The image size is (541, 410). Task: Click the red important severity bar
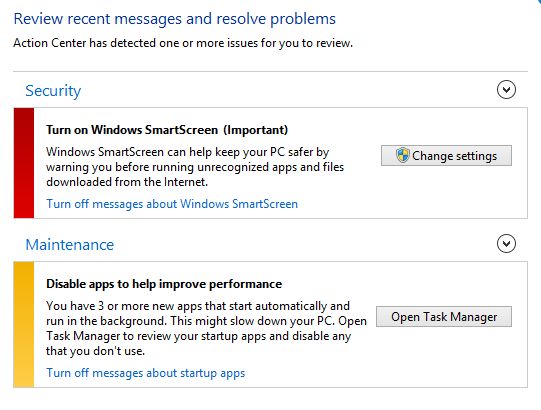(x=24, y=163)
